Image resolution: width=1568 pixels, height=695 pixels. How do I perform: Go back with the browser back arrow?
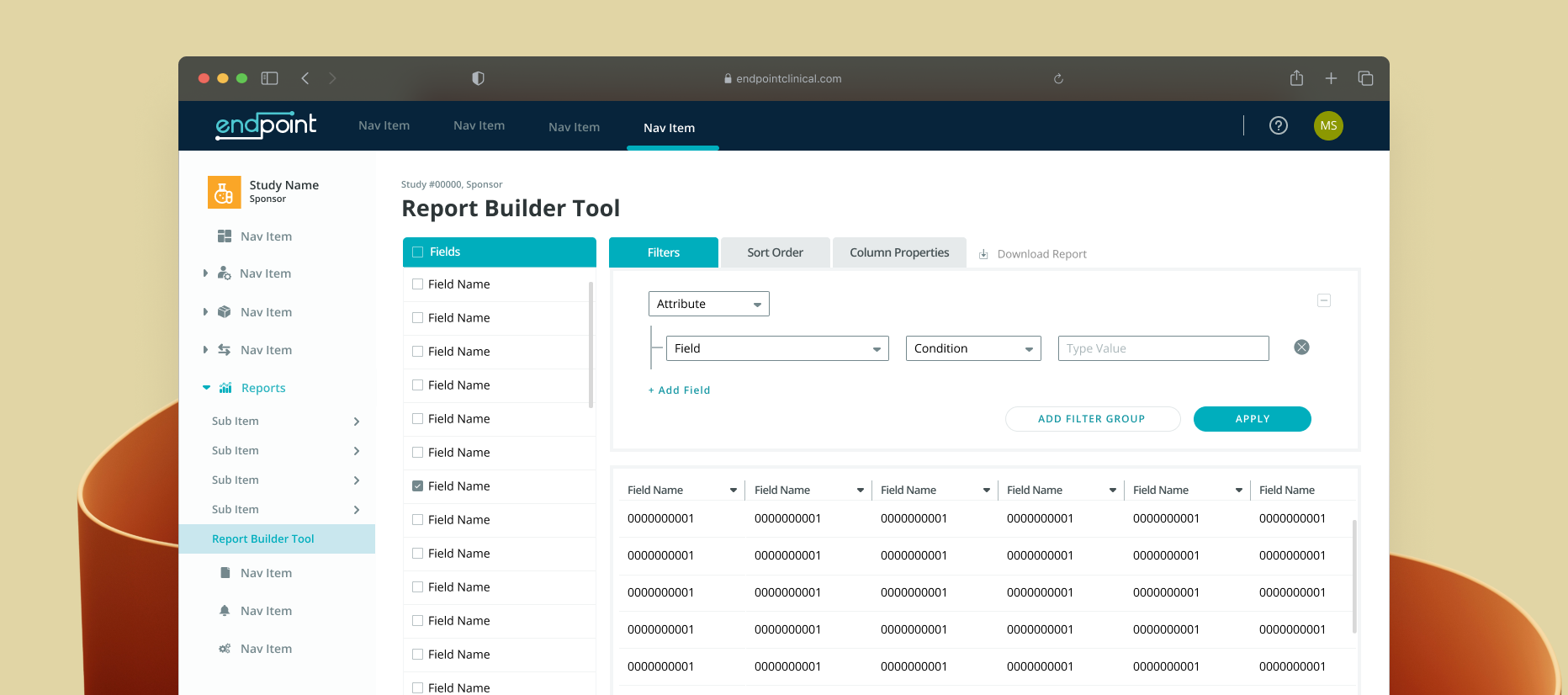click(x=305, y=78)
